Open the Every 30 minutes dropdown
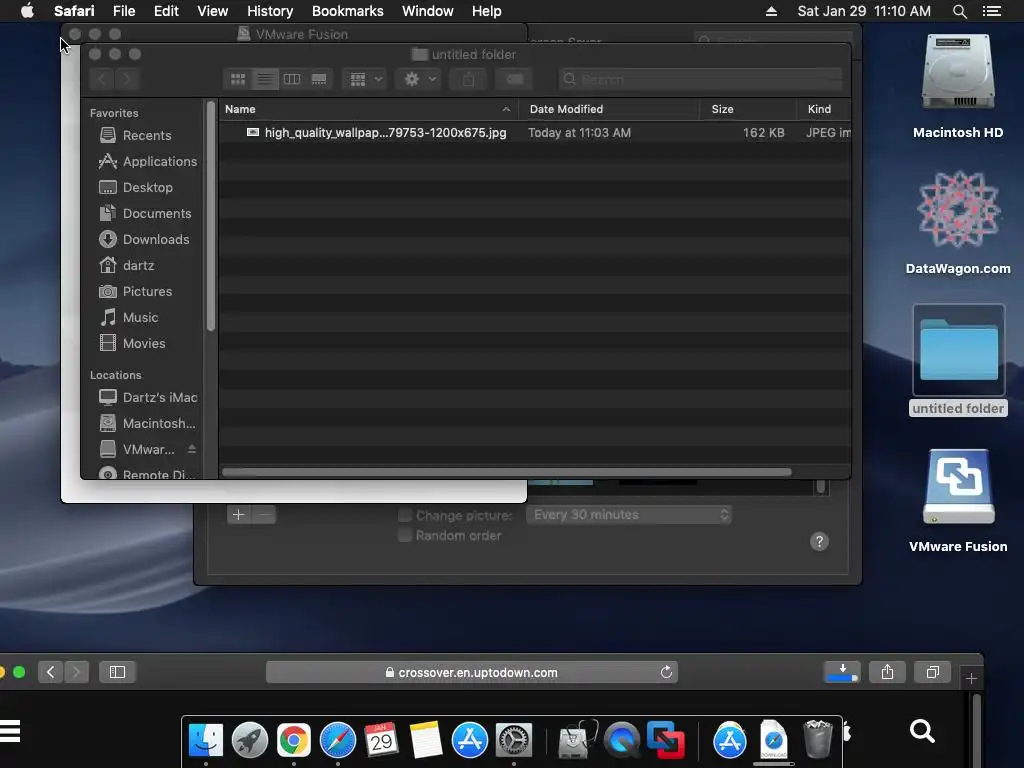 click(x=629, y=515)
